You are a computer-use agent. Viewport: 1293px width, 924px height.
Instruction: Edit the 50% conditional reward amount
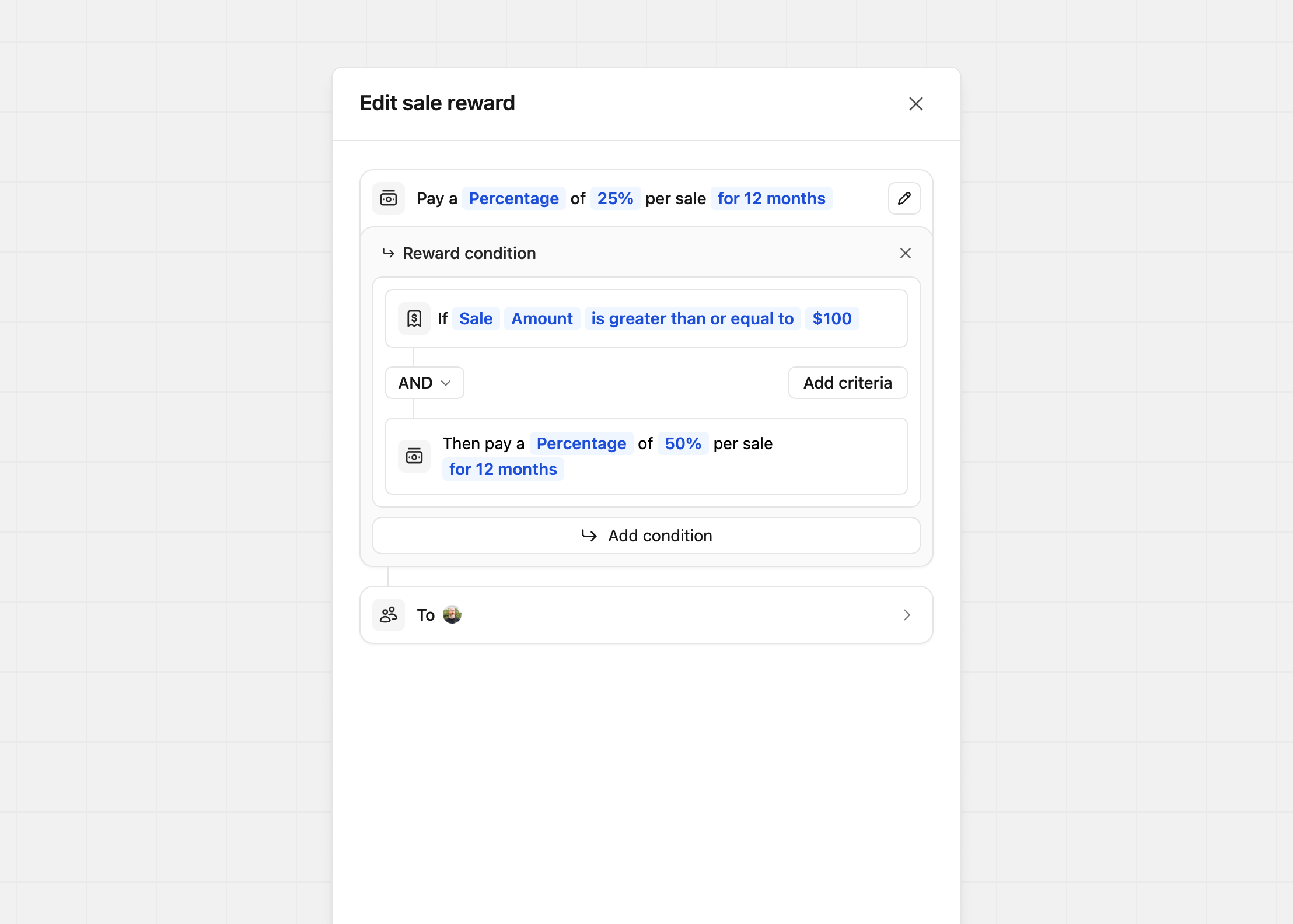(x=683, y=443)
